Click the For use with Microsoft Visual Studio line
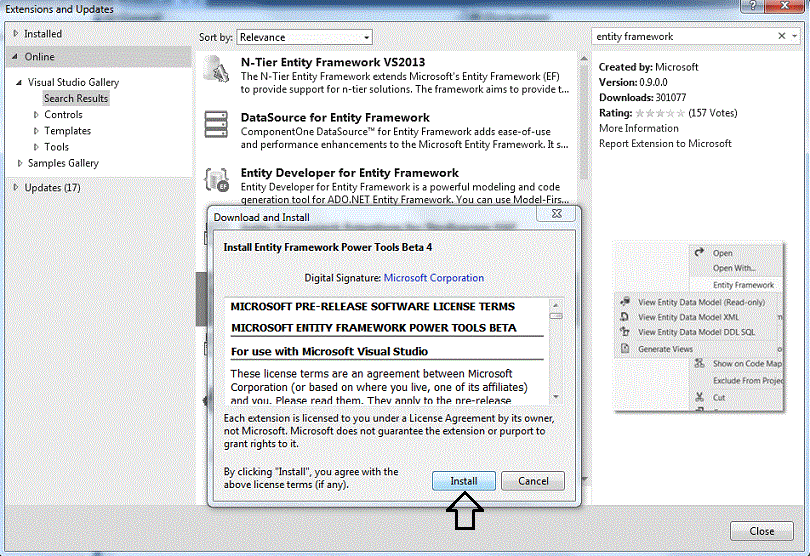The image size is (810, 556). coord(329,351)
